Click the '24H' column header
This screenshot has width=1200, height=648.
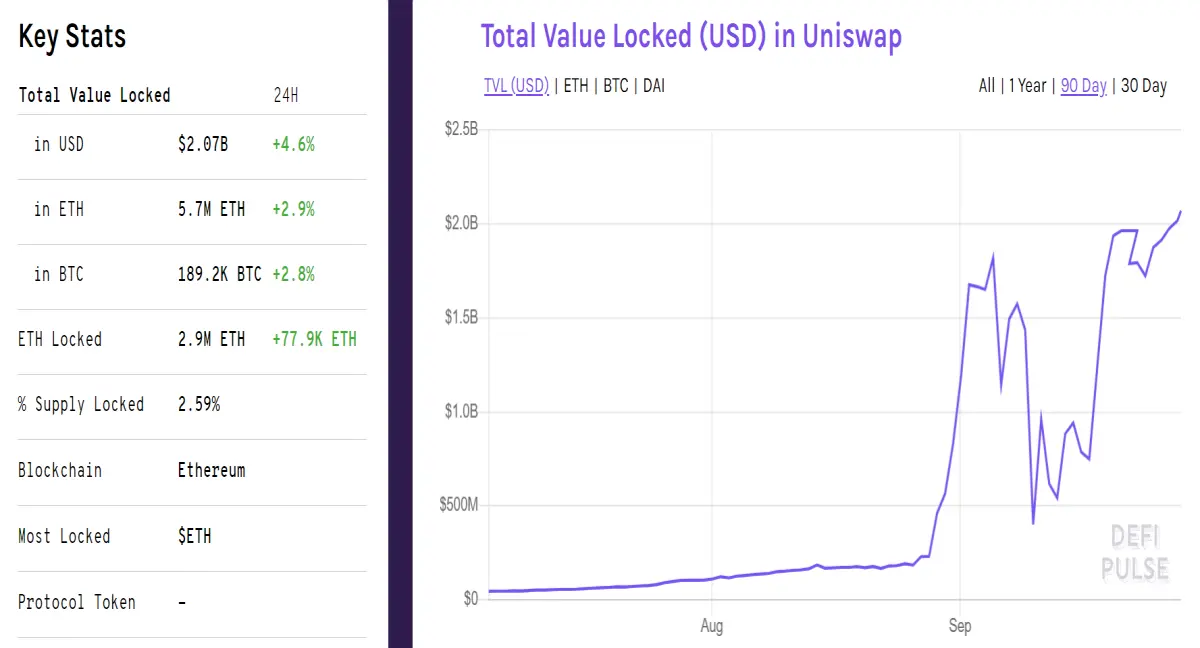pyautogui.click(x=286, y=96)
